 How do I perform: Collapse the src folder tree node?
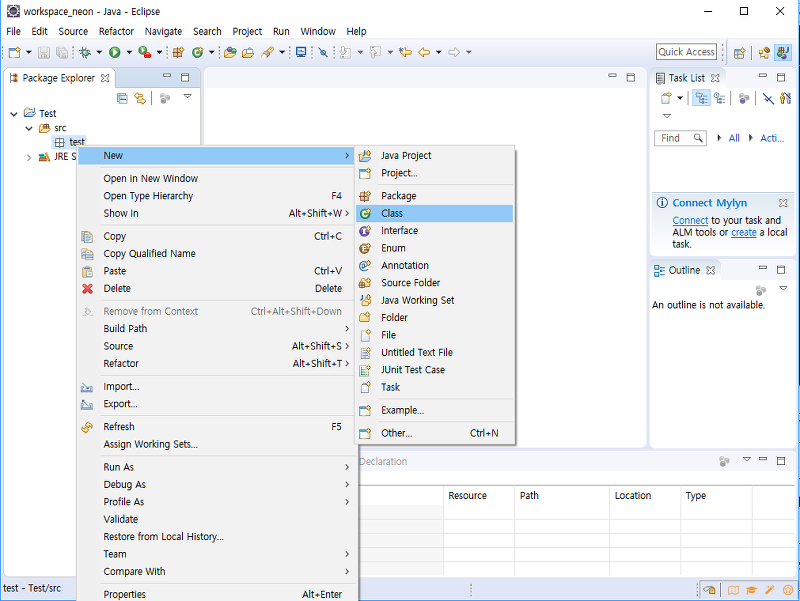(x=29, y=128)
